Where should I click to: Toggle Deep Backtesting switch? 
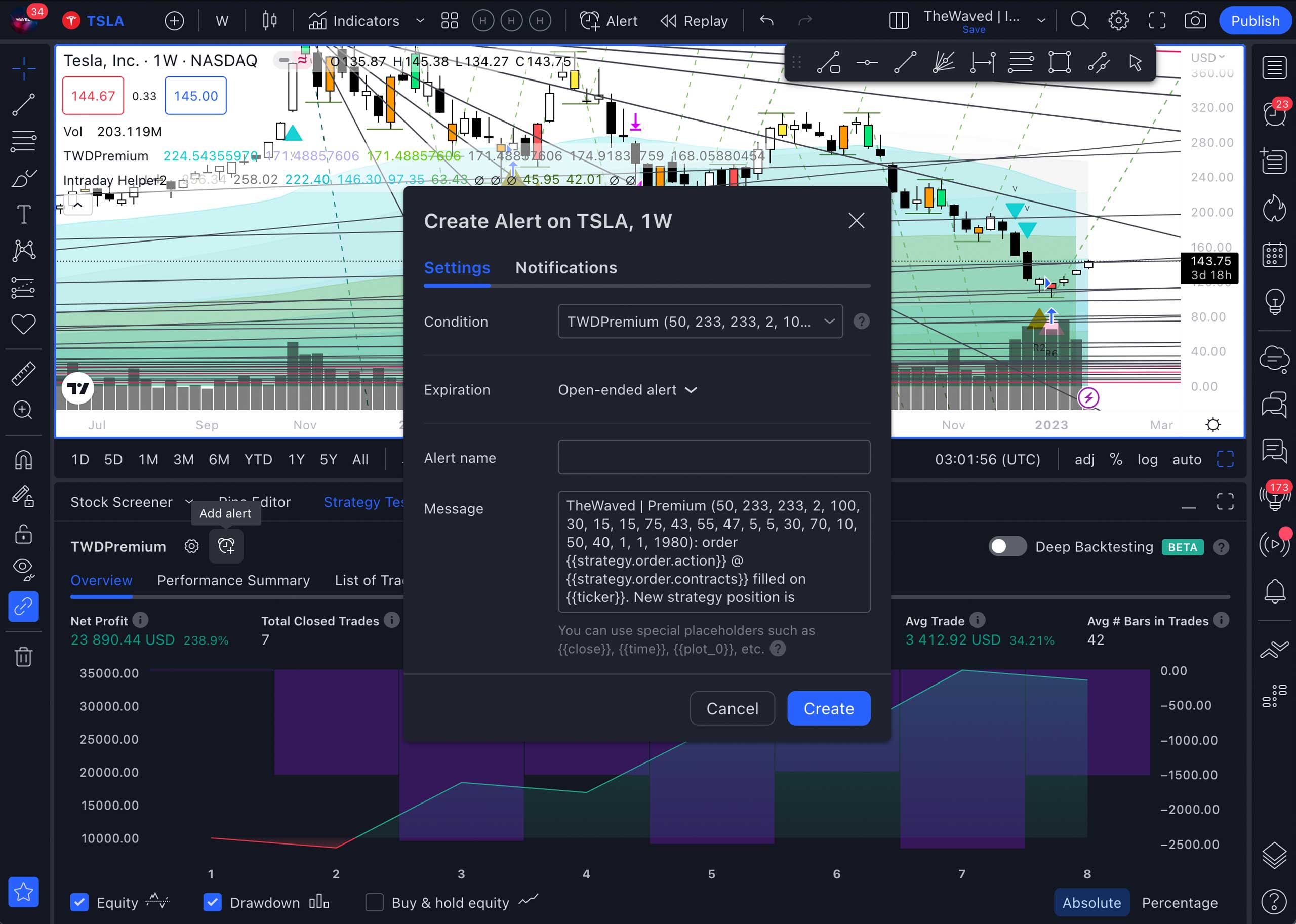(1007, 547)
